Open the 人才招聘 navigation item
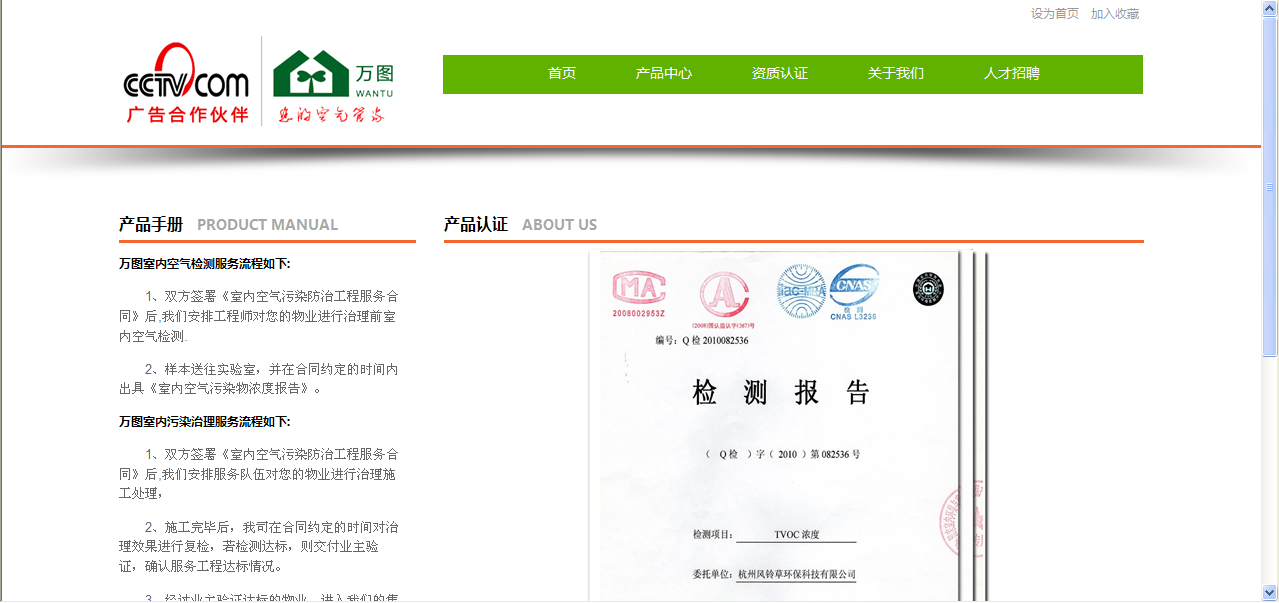1279x603 pixels. (x=1012, y=74)
